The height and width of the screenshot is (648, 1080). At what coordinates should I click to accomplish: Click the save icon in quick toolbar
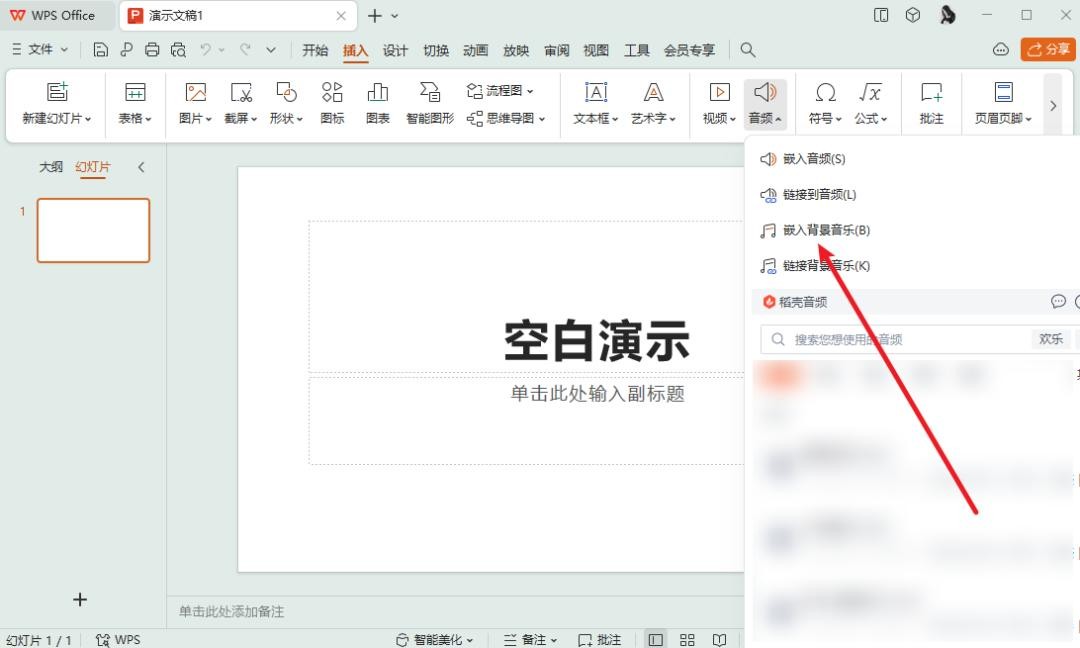tap(100, 50)
